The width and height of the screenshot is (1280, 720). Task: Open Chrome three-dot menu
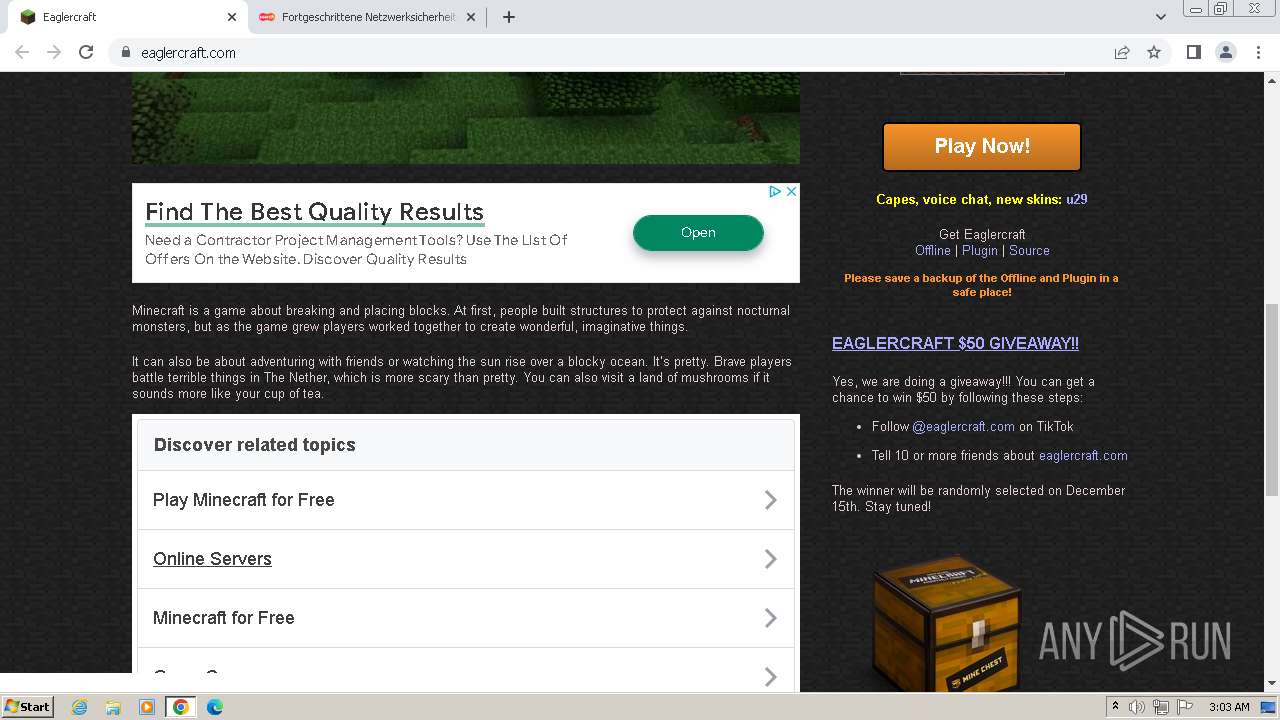[1258, 52]
